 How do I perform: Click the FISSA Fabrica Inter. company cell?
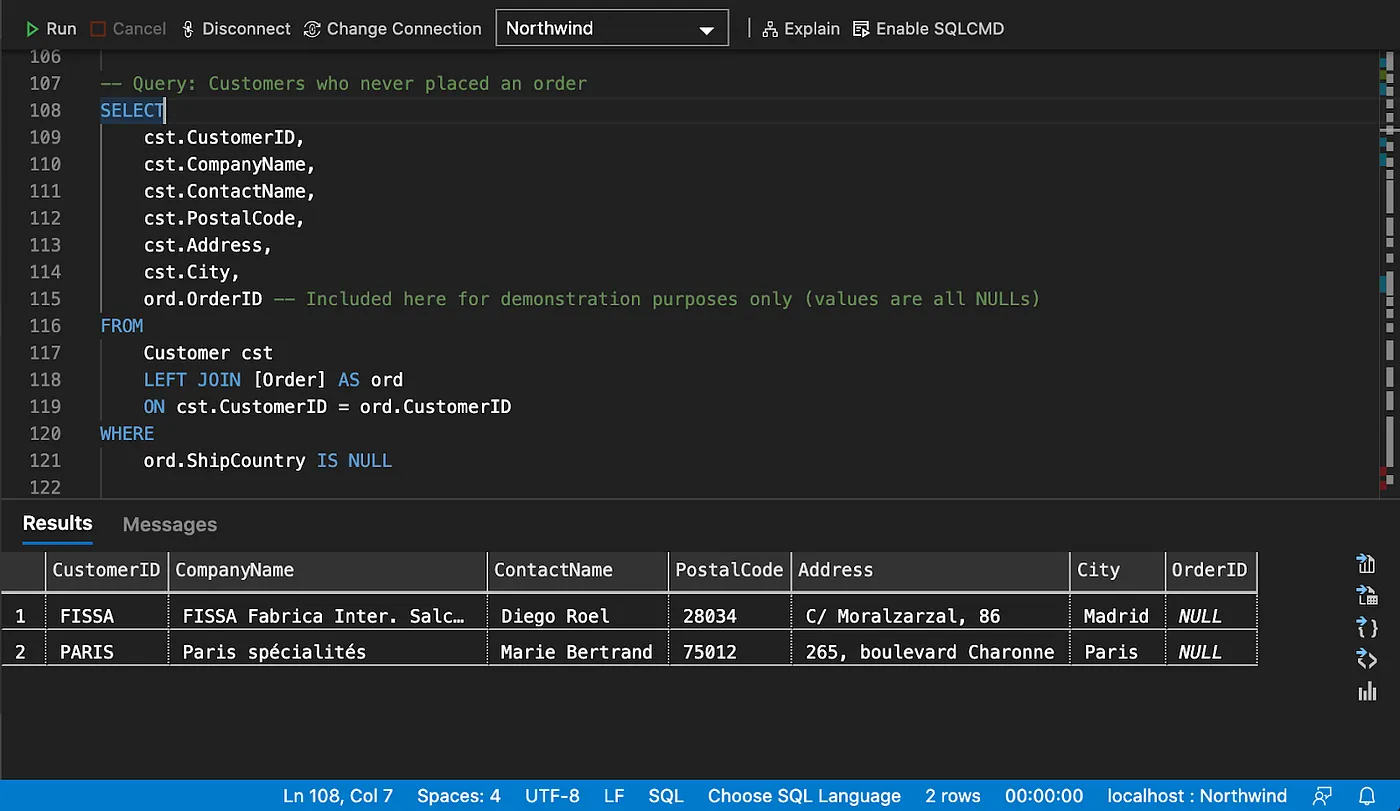(x=328, y=616)
